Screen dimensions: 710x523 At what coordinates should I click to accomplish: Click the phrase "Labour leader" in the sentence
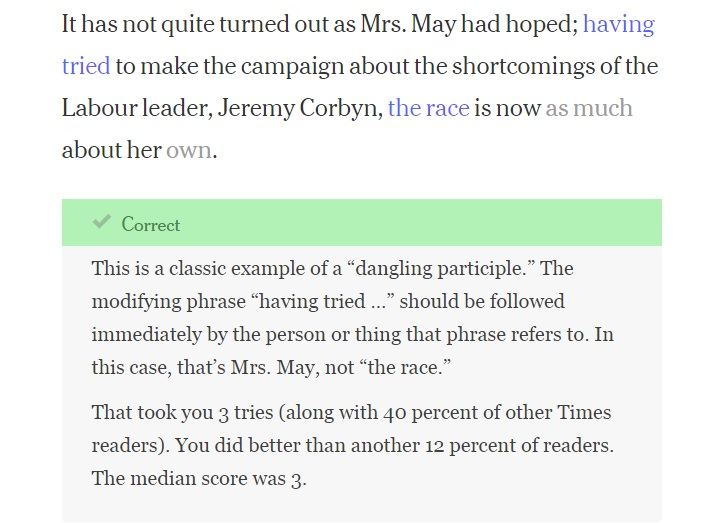coord(137,108)
